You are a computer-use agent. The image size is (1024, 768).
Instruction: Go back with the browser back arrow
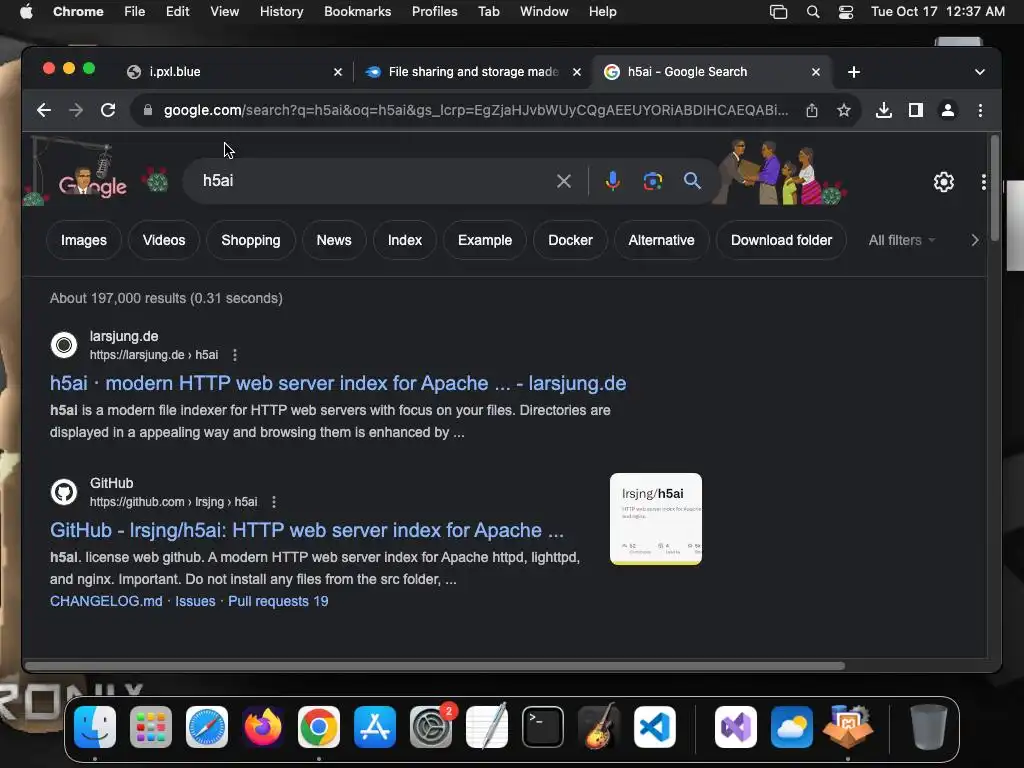click(44, 110)
